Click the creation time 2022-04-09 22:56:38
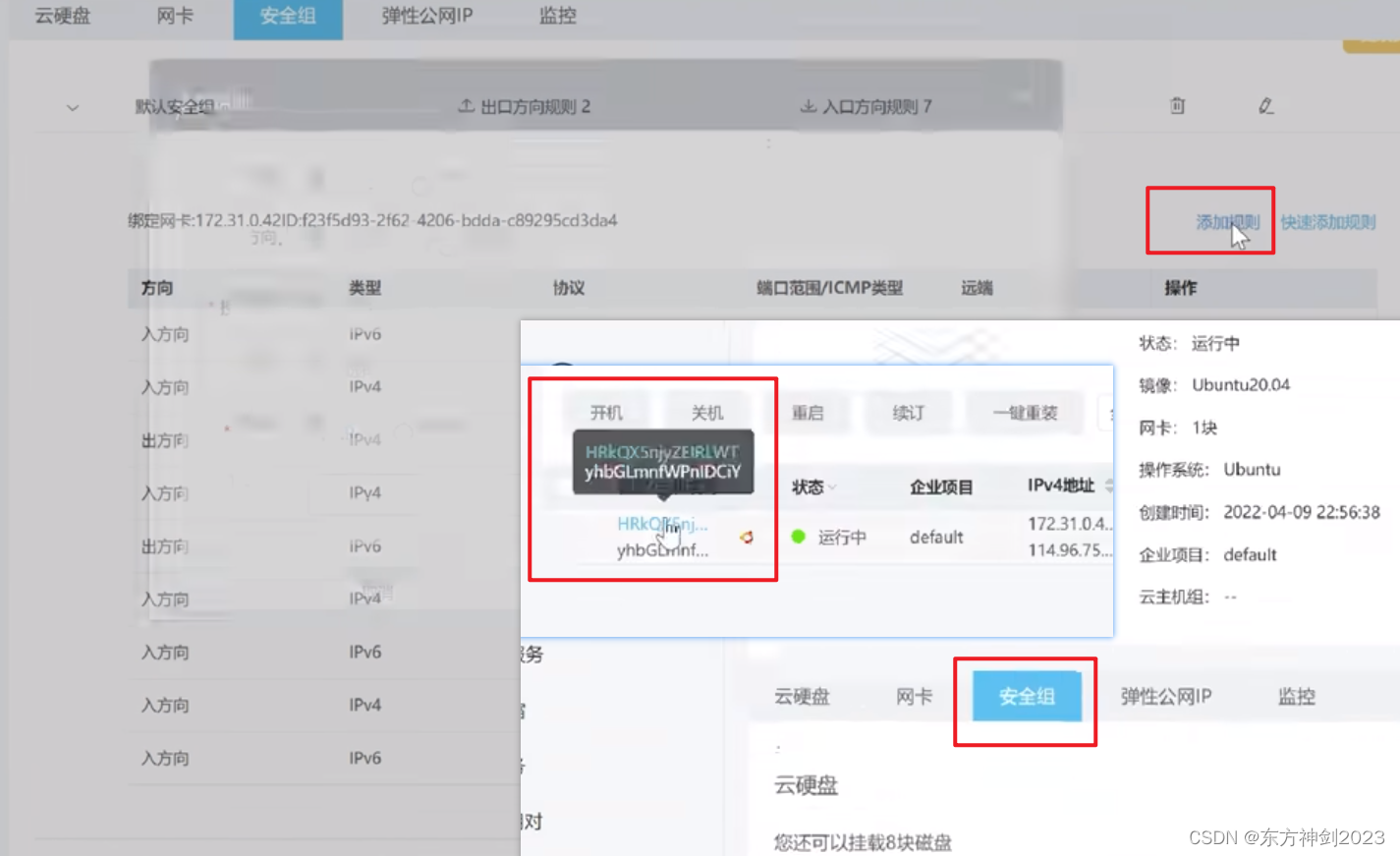Image resolution: width=1400 pixels, height=856 pixels. (1302, 512)
